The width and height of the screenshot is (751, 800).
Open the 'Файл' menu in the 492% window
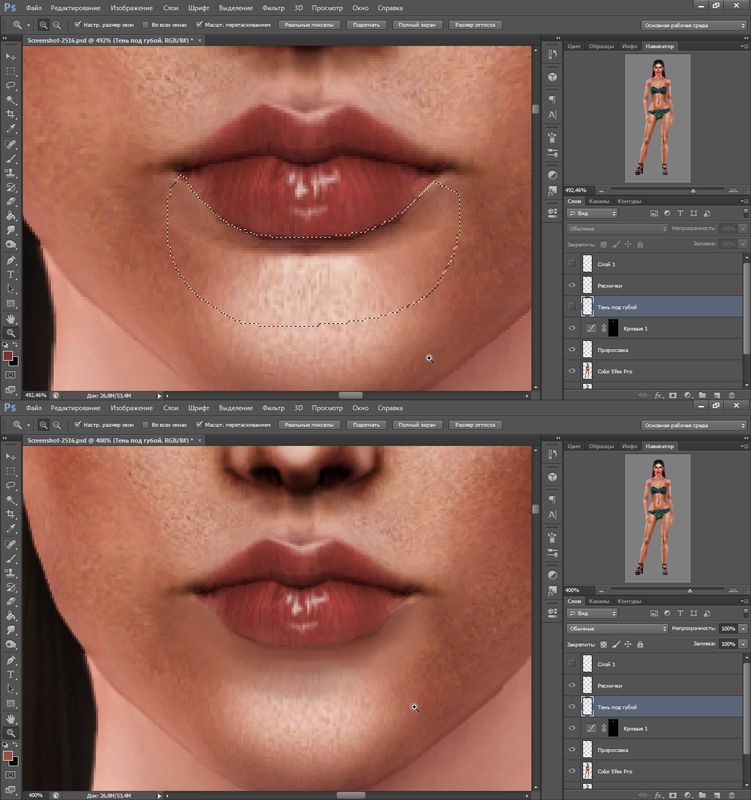pyautogui.click(x=34, y=8)
